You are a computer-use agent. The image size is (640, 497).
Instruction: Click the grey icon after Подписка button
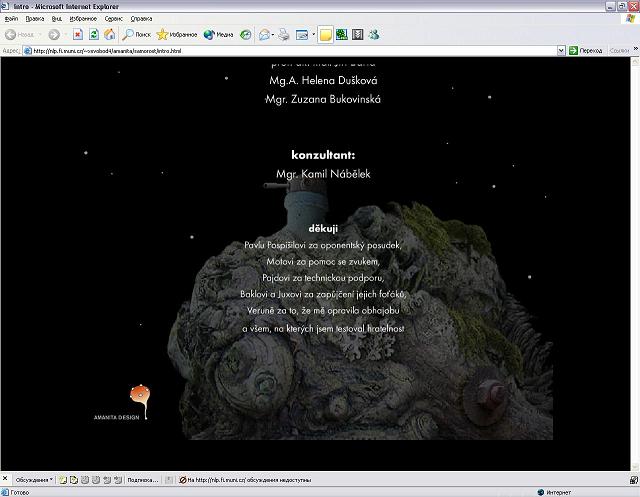click(x=169, y=480)
